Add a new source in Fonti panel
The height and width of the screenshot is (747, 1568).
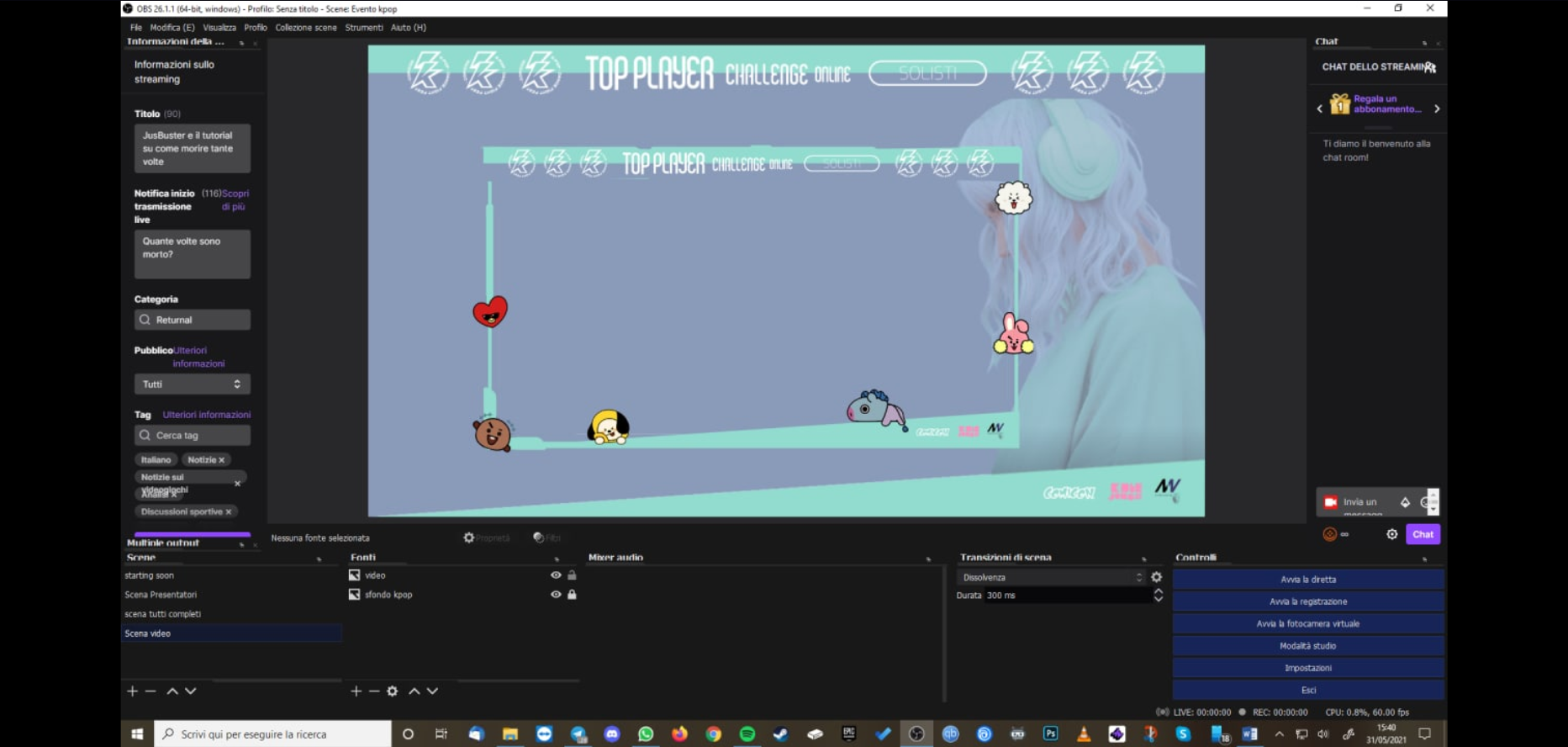click(x=356, y=691)
